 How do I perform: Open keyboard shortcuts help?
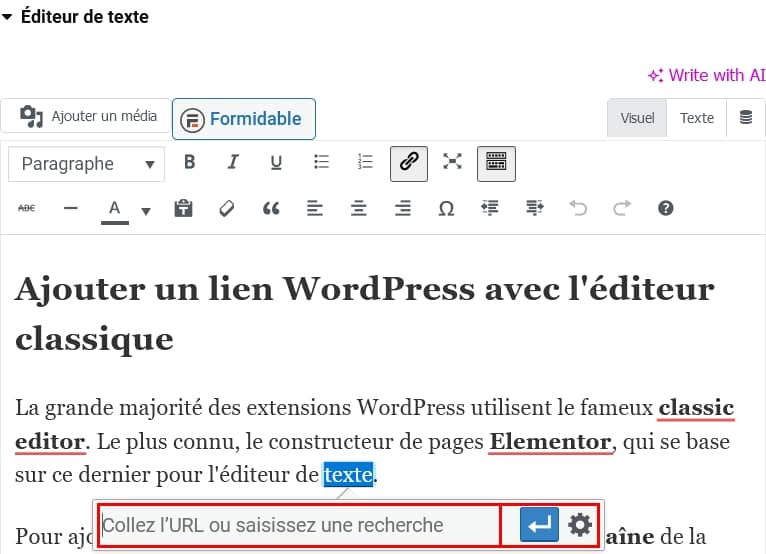pyautogui.click(x=665, y=208)
